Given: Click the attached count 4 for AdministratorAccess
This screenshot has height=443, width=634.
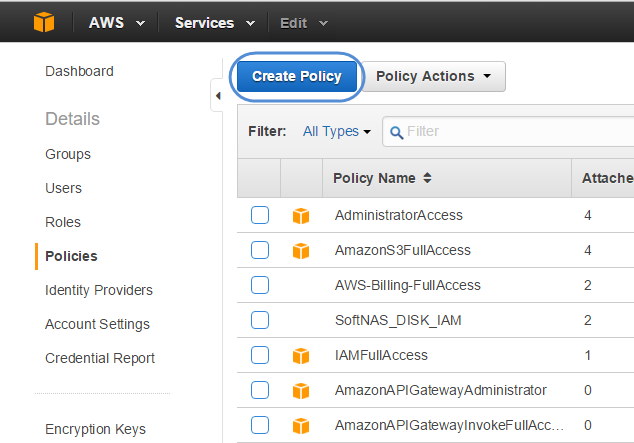Looking at the screenshot, I should [588, 215].
